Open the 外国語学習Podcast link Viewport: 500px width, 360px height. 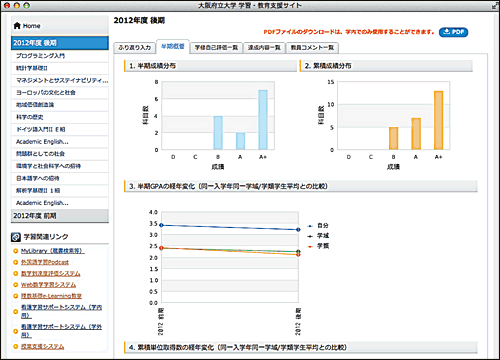tap(45, 262)
